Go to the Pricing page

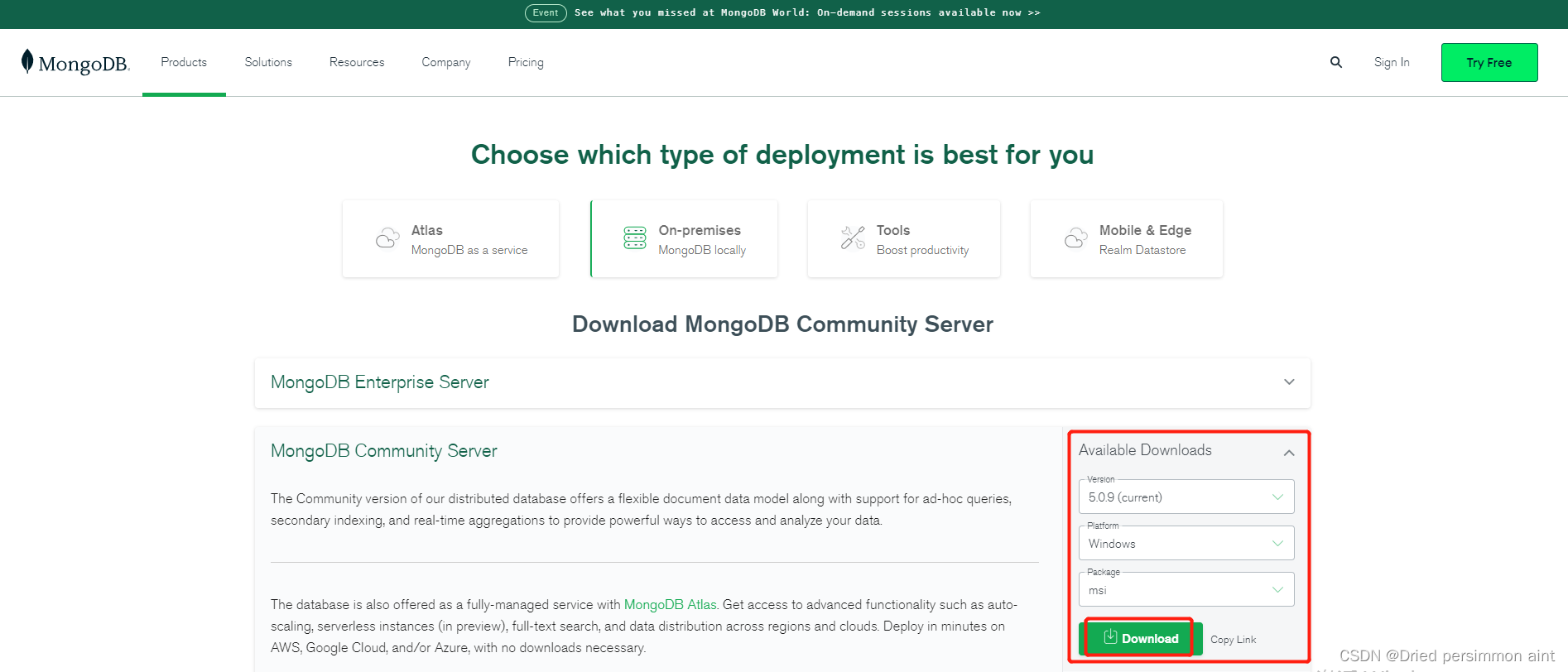coord(526,62)
